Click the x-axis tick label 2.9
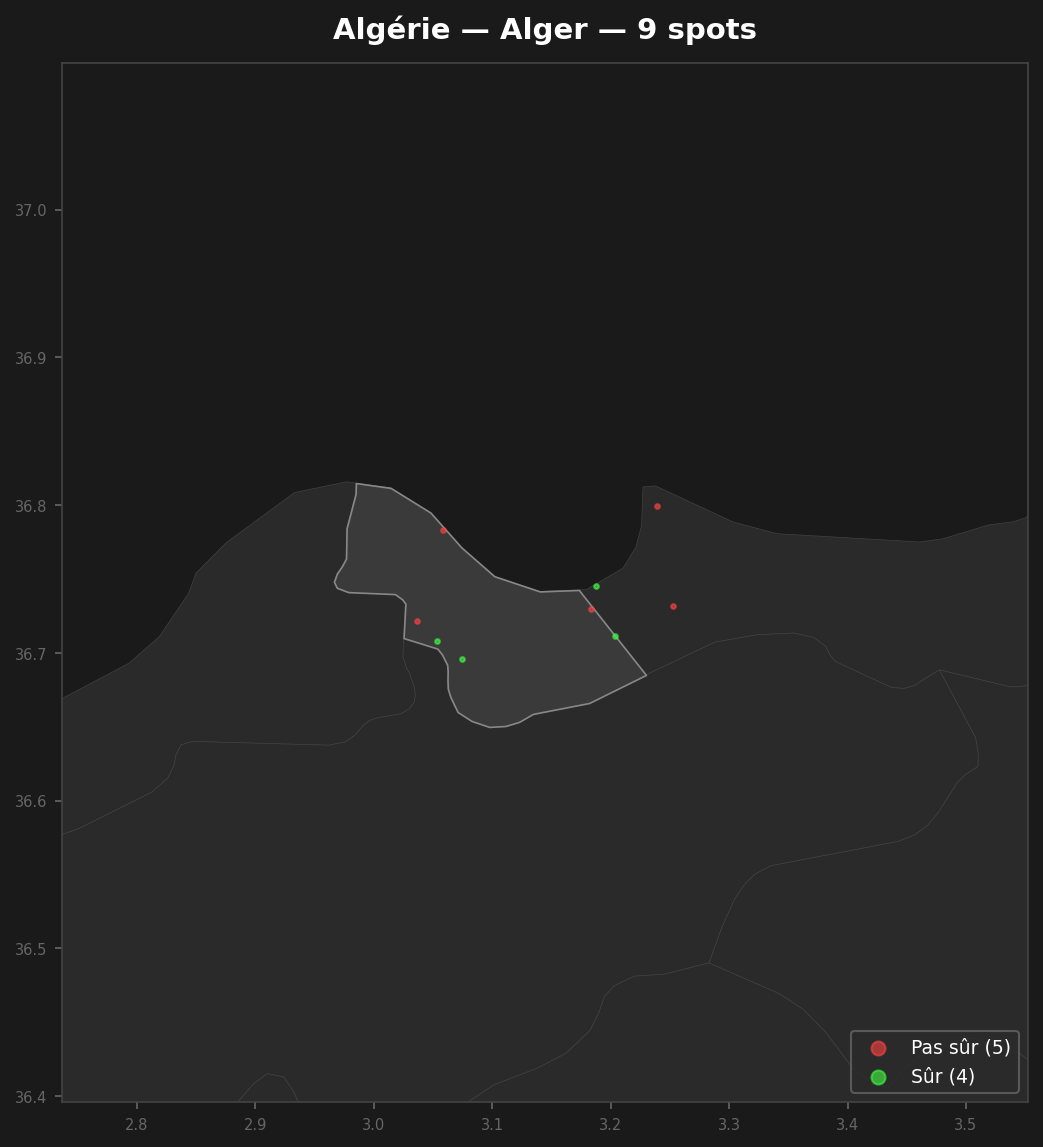Image resolution: width=1043 pixels, height=1147 pixels. [x=255, y=1124]
